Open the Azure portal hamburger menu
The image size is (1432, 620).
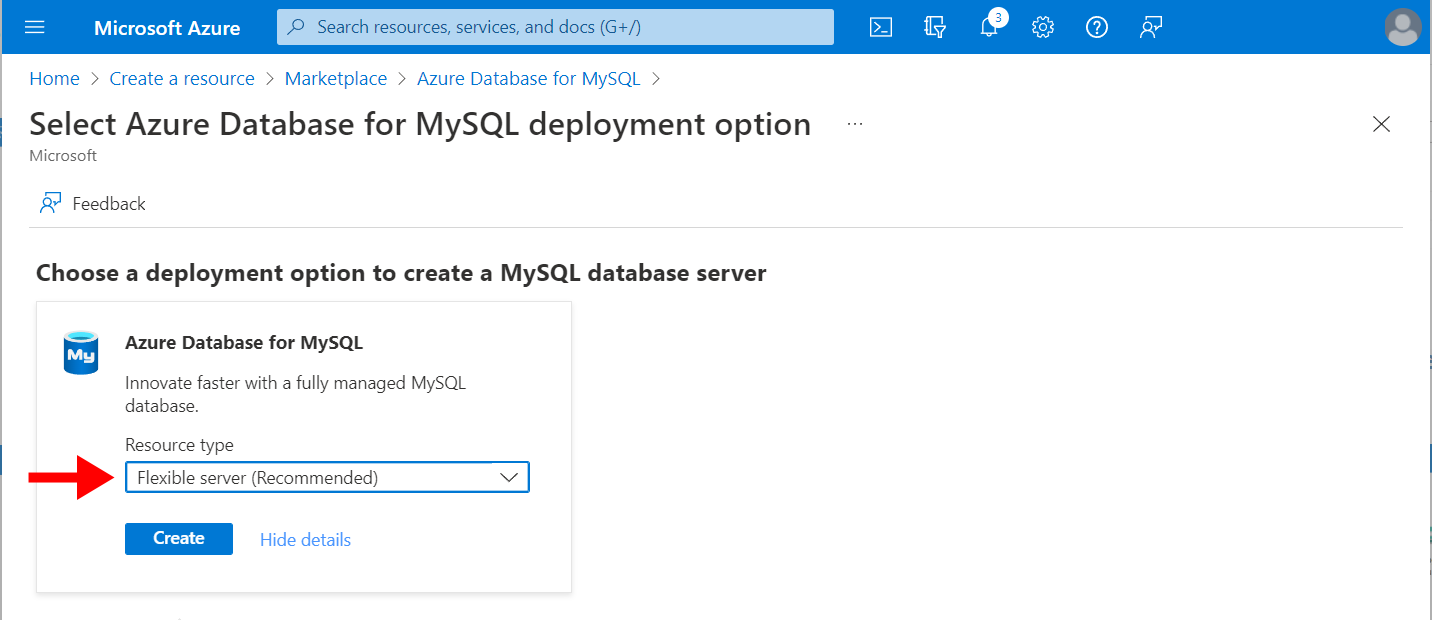[35, 27]
